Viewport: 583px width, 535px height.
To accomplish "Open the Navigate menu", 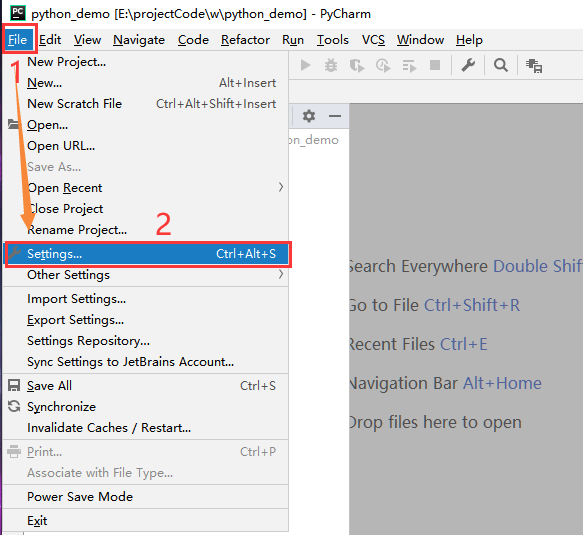I will tap(139, 40).
